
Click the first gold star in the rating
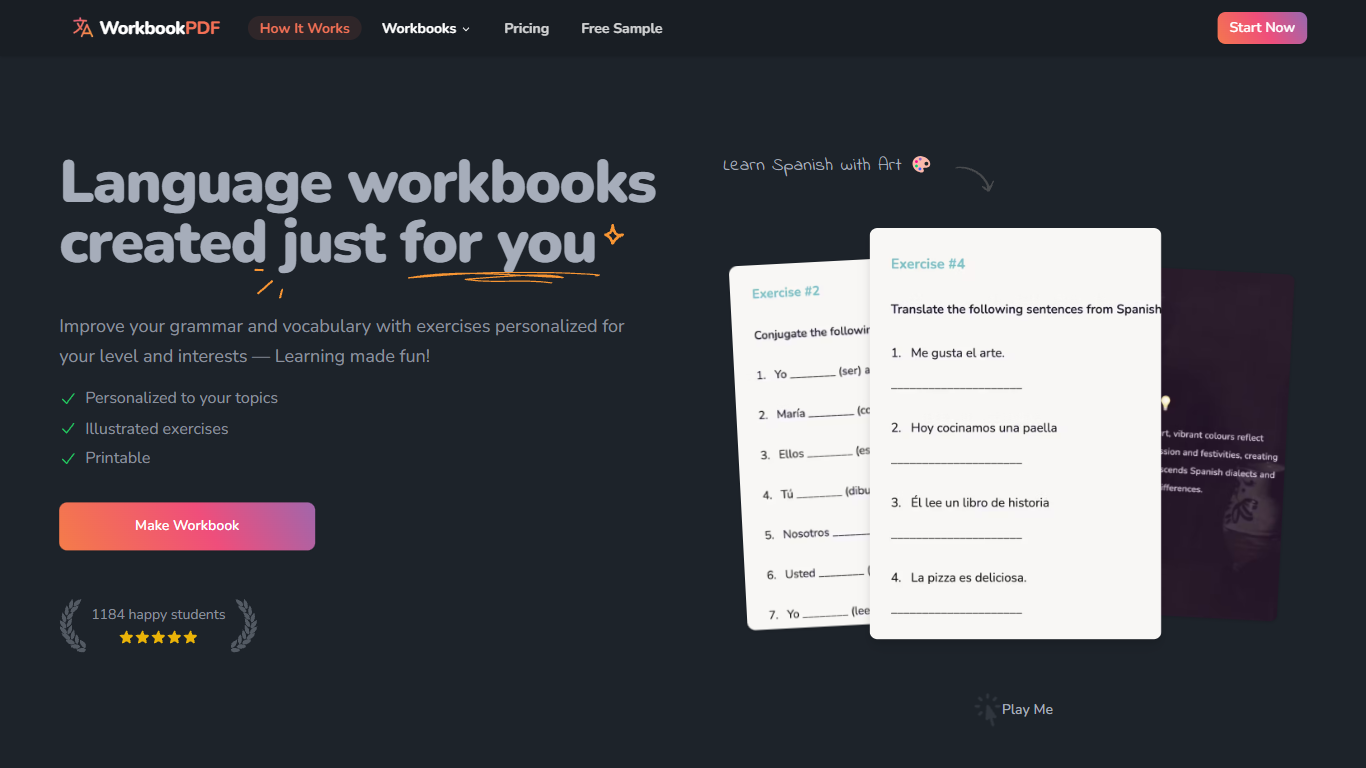[x=124, y=636]
